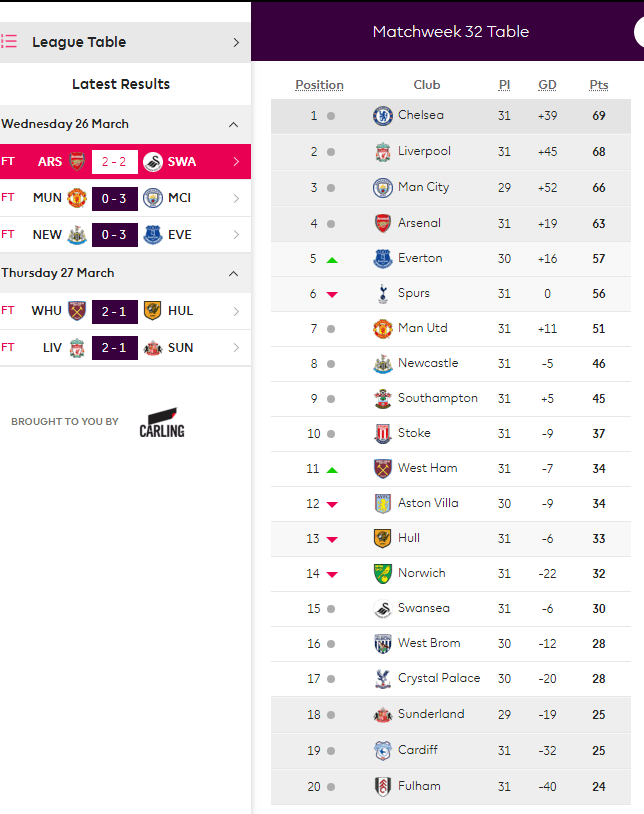Open the MUN 0-3 MCI match result
This screenshot has height=814, width=644.
[x=125, y=198]
